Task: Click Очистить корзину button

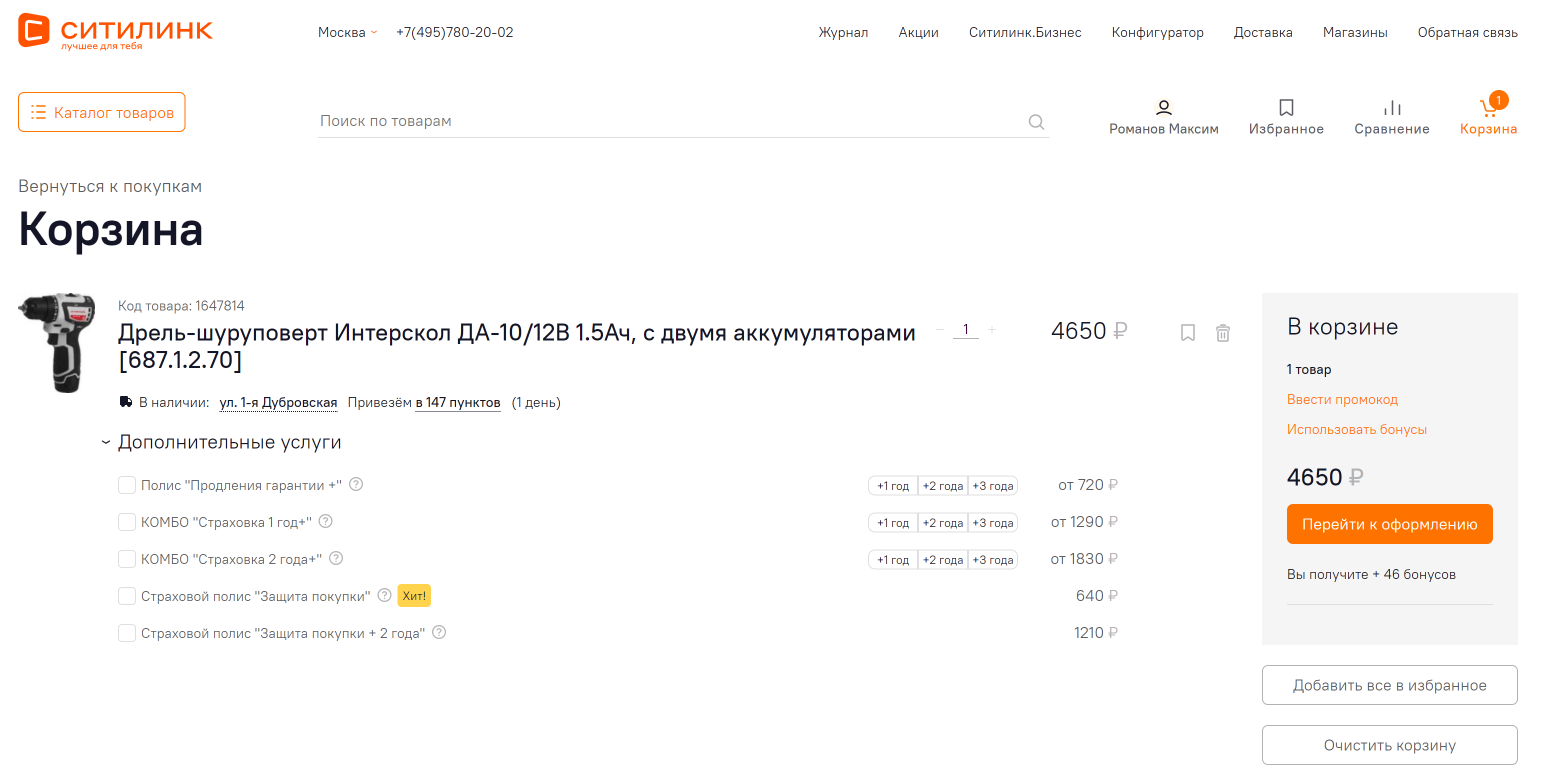Action: 1389,745
